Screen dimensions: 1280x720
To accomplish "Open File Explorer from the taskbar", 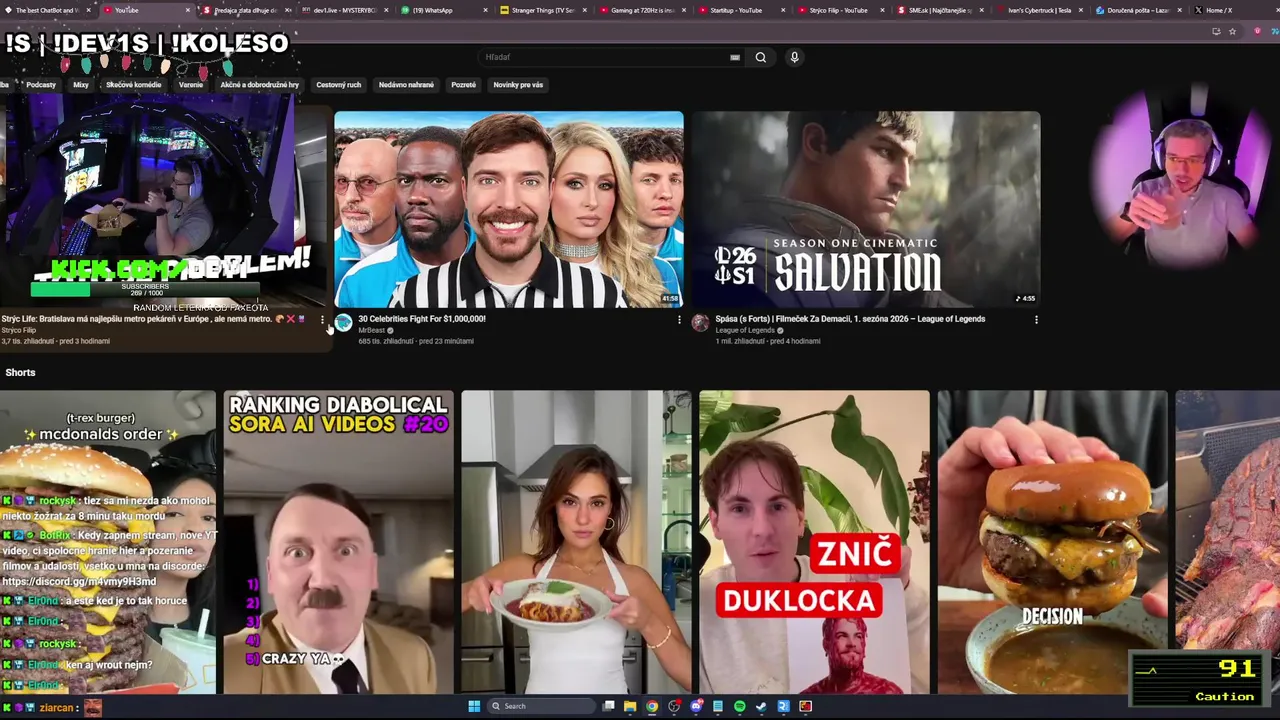I will coord(630,706).
